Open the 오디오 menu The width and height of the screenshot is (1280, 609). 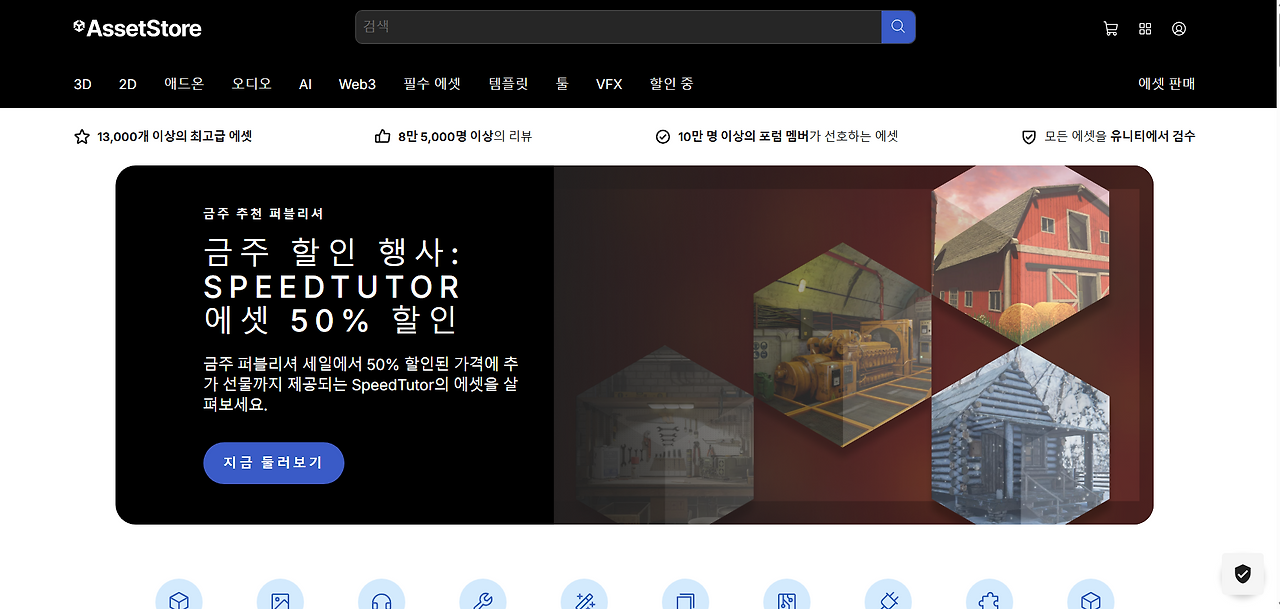pyautogui.click(x=251, y=84)
